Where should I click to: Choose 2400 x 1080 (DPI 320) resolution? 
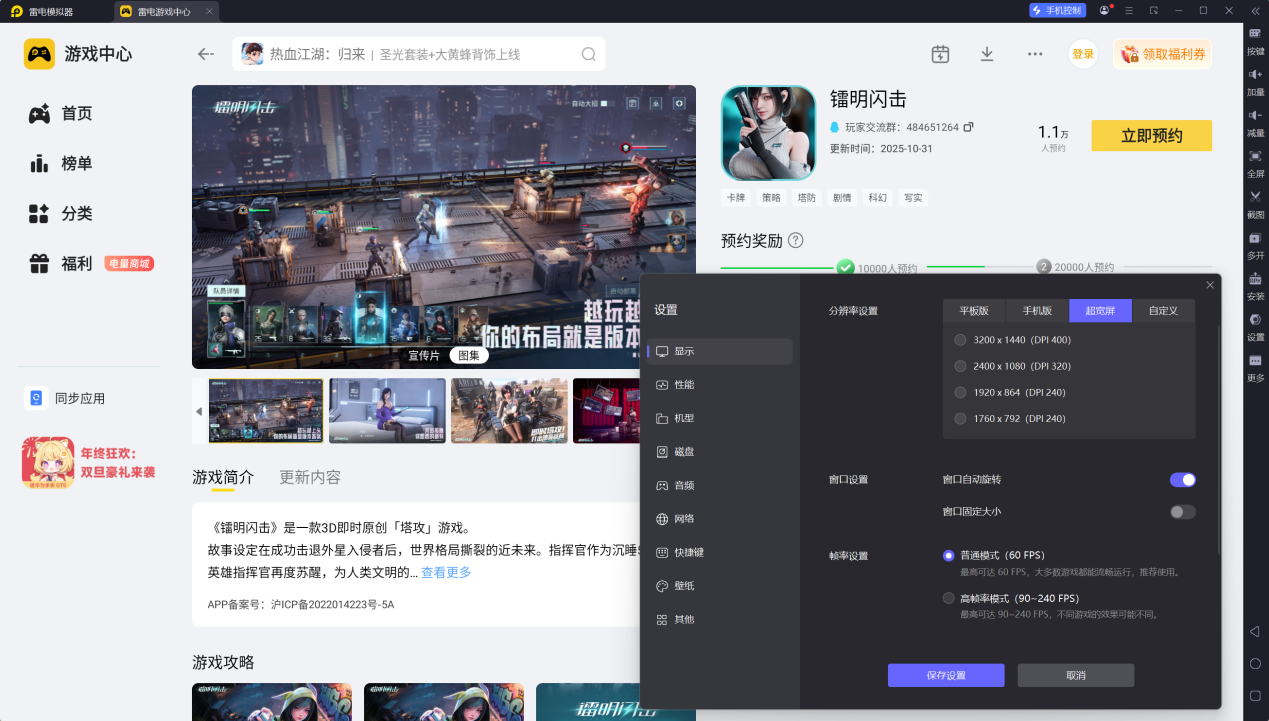click(960, 366)
